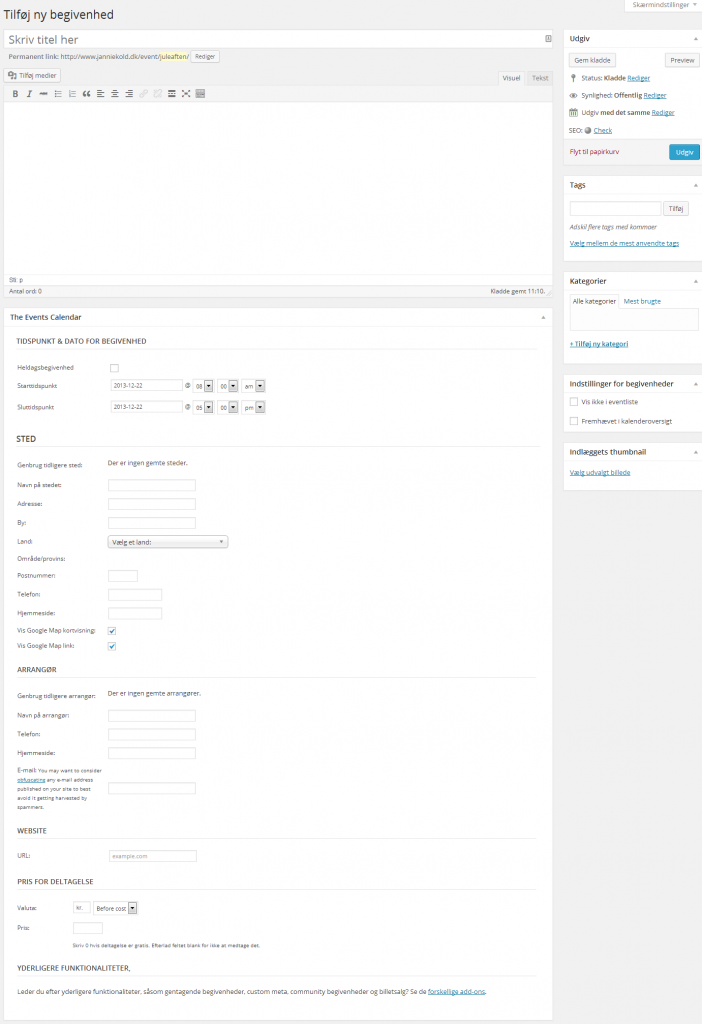Screen dimensions: 702x1024
Task: Uncheck Vis Google Map kortvisning
Action: [x=112, y=631]
